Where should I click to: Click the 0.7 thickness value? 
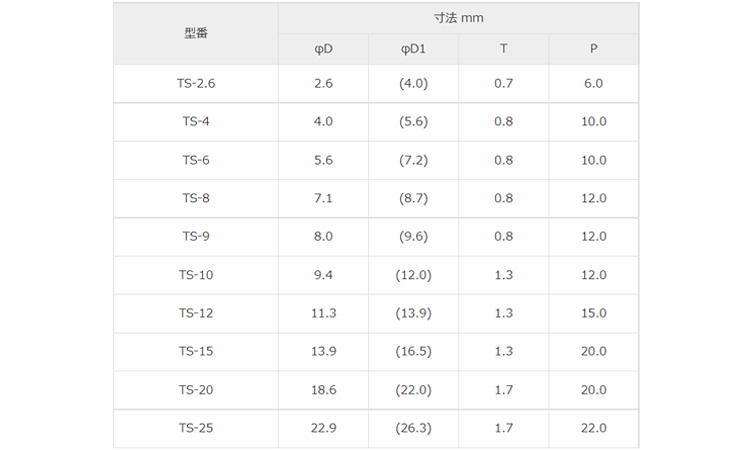coord(503,83)
